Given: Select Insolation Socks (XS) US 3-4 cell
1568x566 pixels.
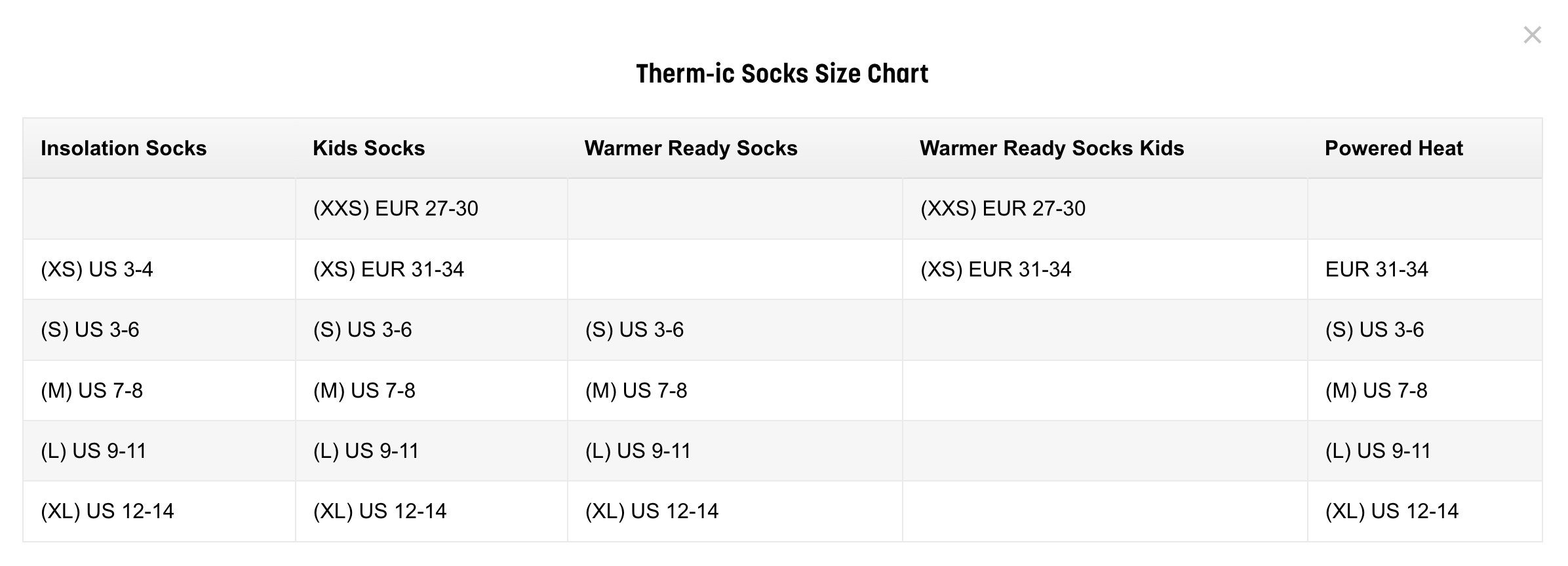Looking at the screenshot, I should click(97, 269).
